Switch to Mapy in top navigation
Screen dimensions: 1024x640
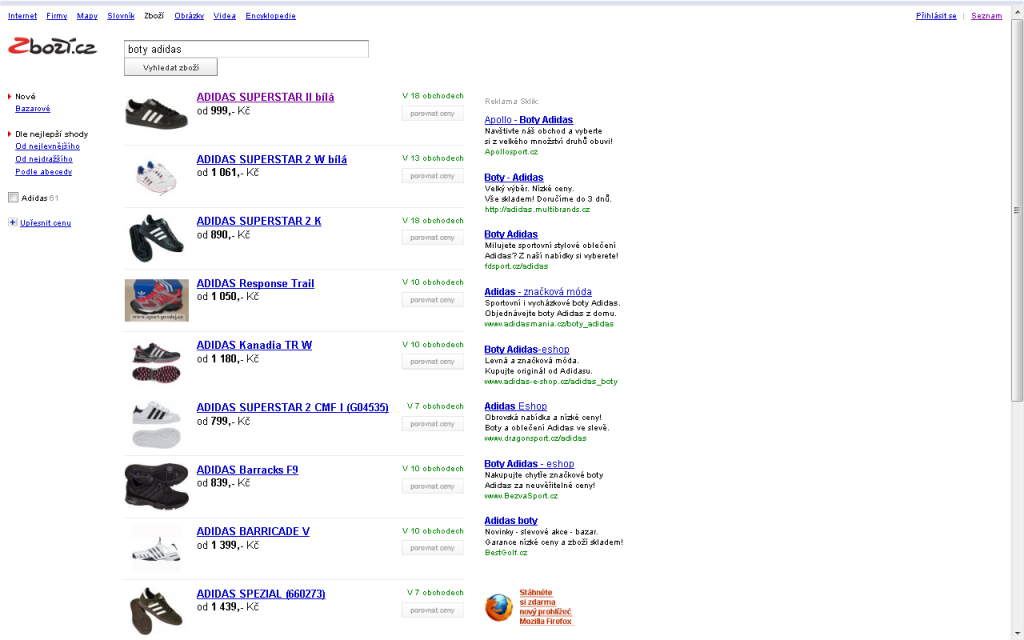coord(87,16)
